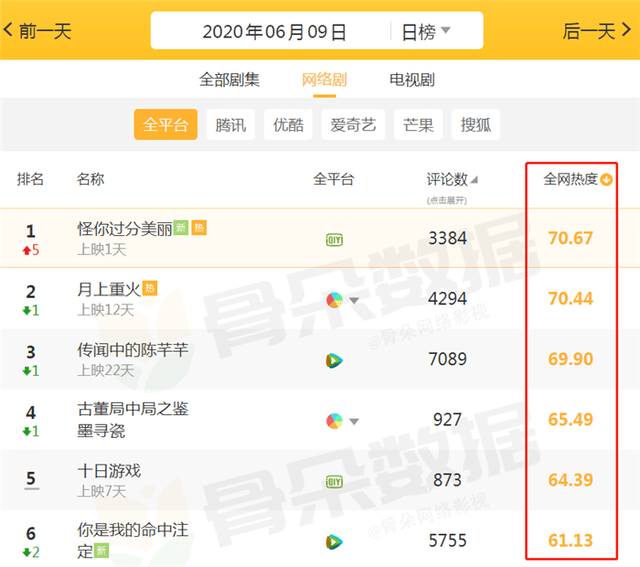The height and width of the screenshot is (567, 640).
Task: Open 日榜 ranking period dropdown
Action: pyautogui.click(x=425, y=31)
